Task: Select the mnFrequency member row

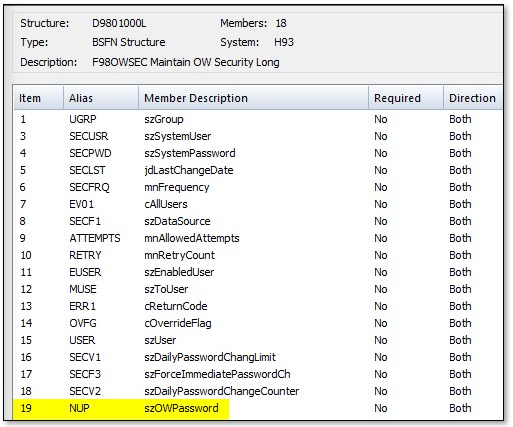Action: [x=258, y=187]
